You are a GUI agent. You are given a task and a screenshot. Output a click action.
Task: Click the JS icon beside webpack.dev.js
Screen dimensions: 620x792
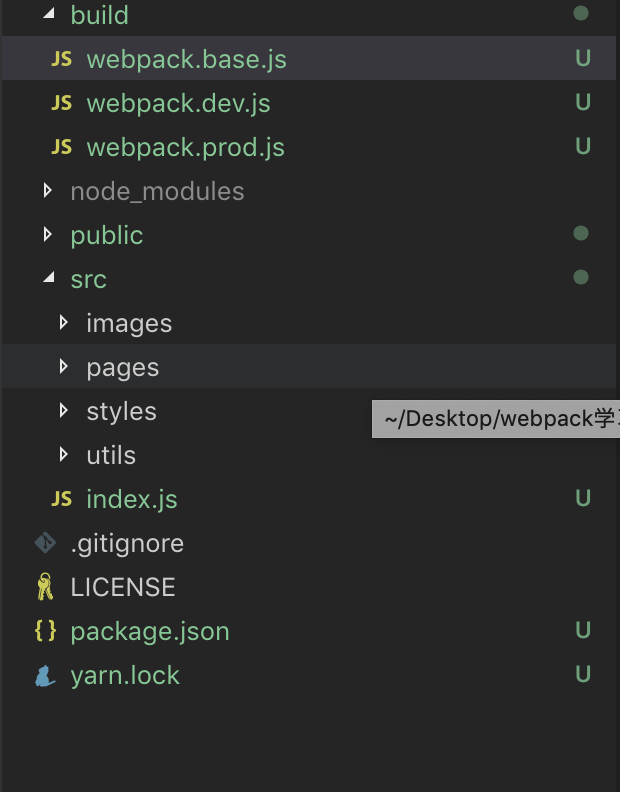(62, 103)
